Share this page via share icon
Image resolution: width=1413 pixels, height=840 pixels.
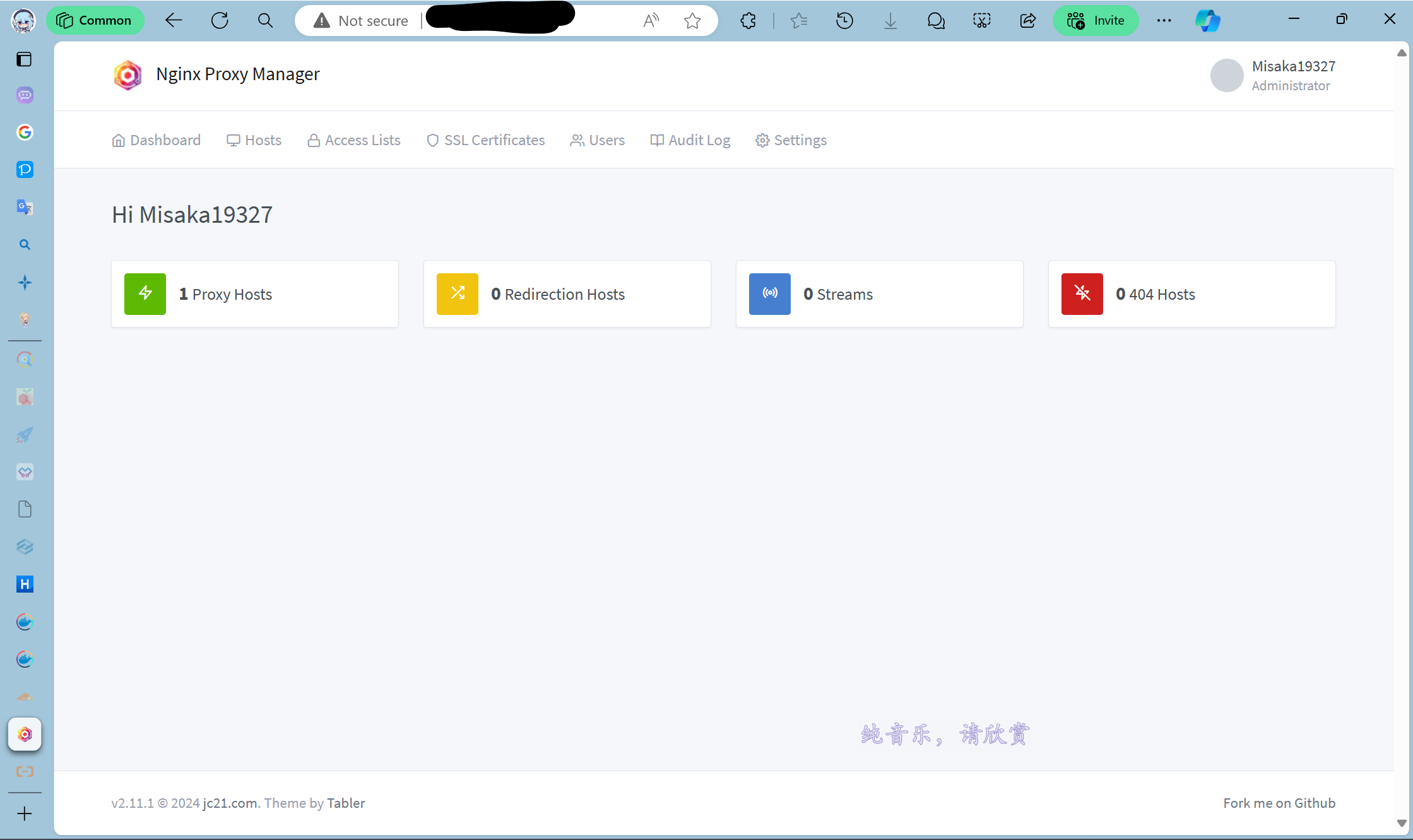coord(1028,21)
